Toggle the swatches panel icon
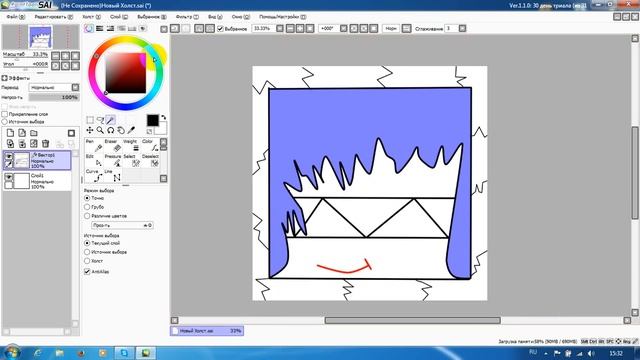 coord(132,29)
